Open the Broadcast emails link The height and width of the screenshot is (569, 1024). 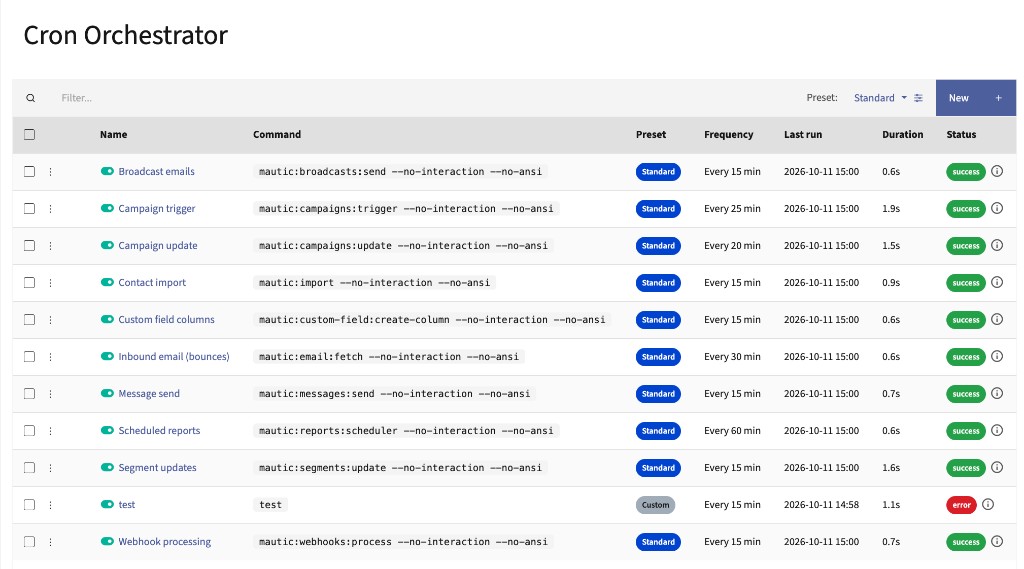tap(157, 172)
